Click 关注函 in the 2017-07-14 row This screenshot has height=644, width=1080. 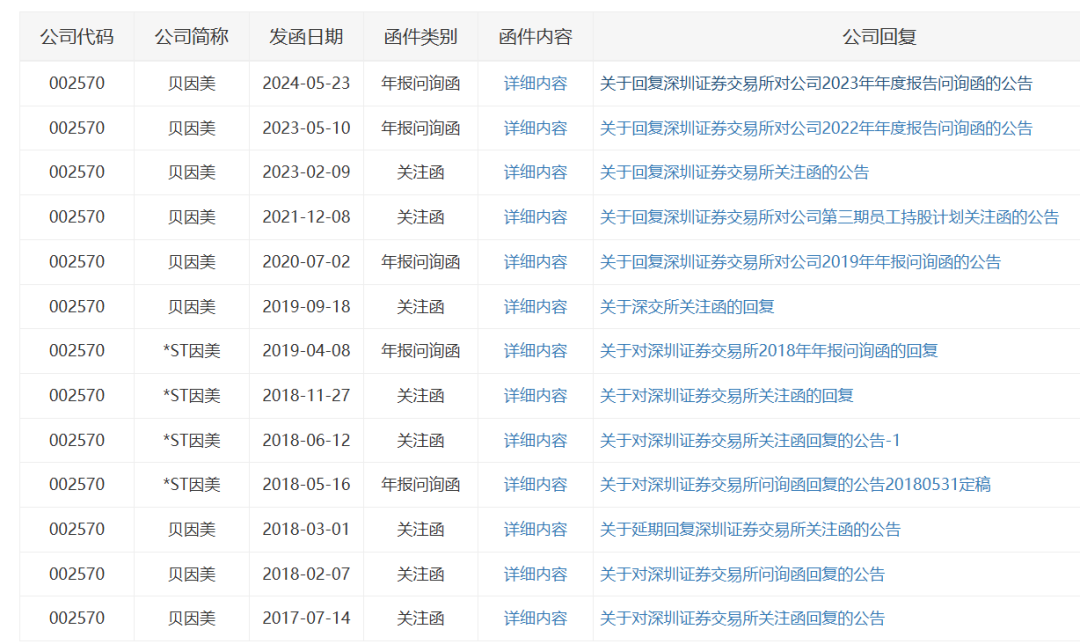(x=420, y=618)
